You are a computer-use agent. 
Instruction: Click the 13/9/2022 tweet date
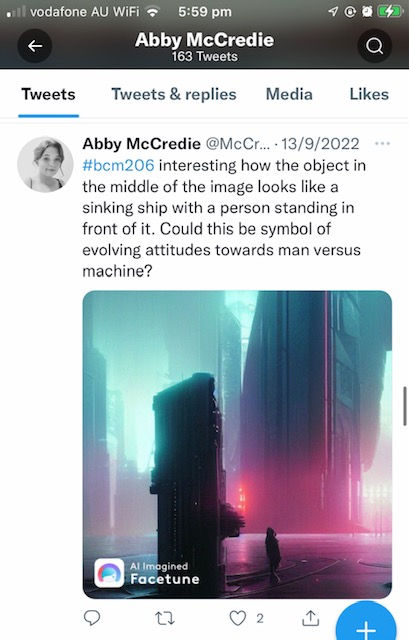320,144
